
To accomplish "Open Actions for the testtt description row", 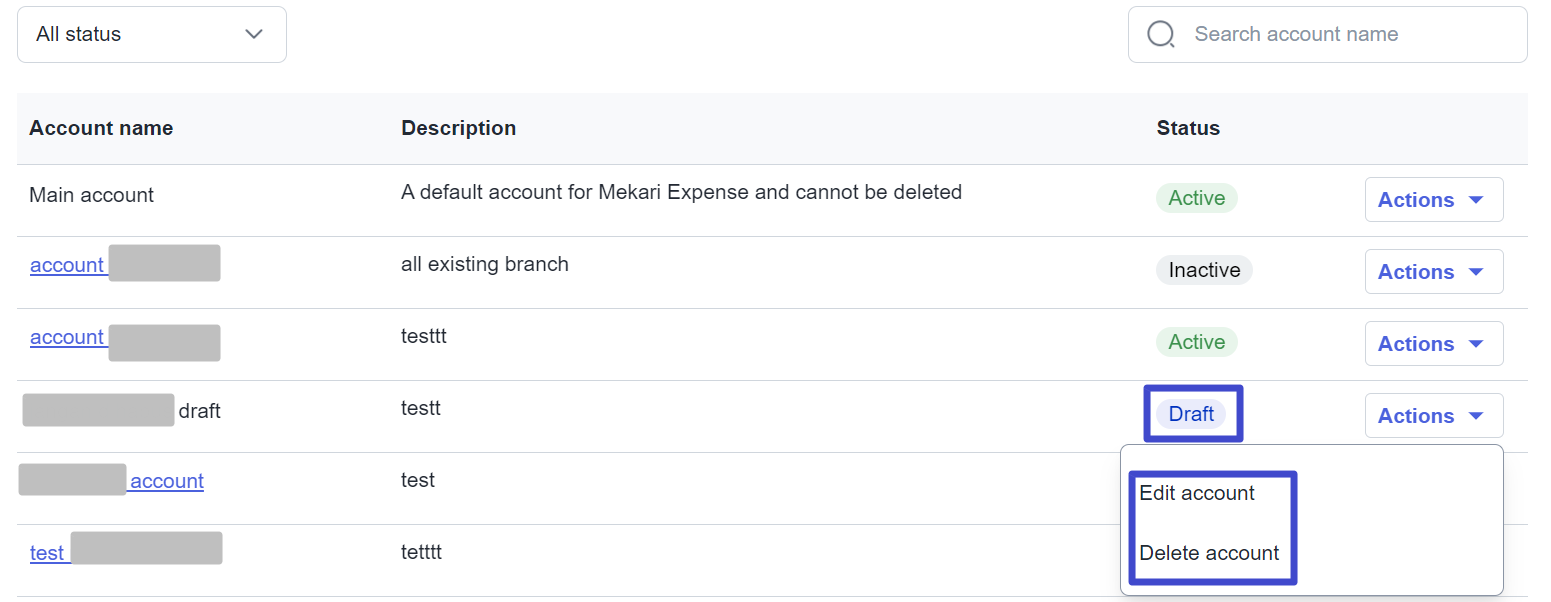I will [x=1433, y=344].
